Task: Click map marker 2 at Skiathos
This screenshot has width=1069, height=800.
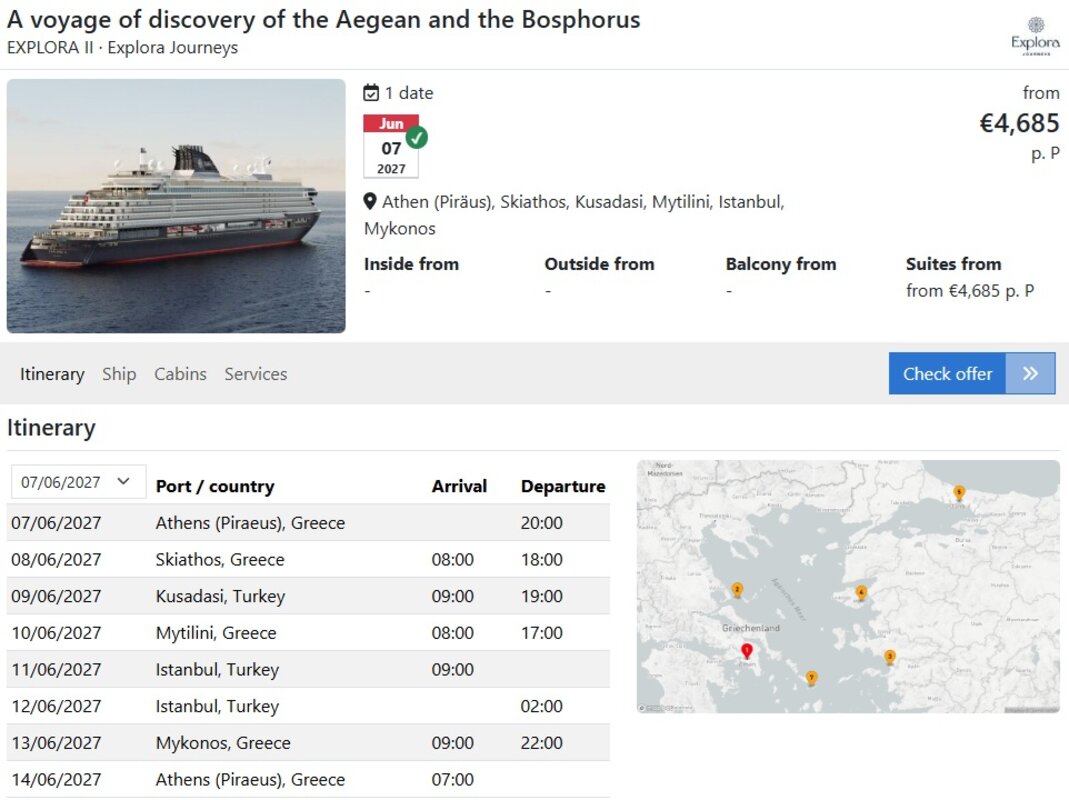Action: point(737,590)
